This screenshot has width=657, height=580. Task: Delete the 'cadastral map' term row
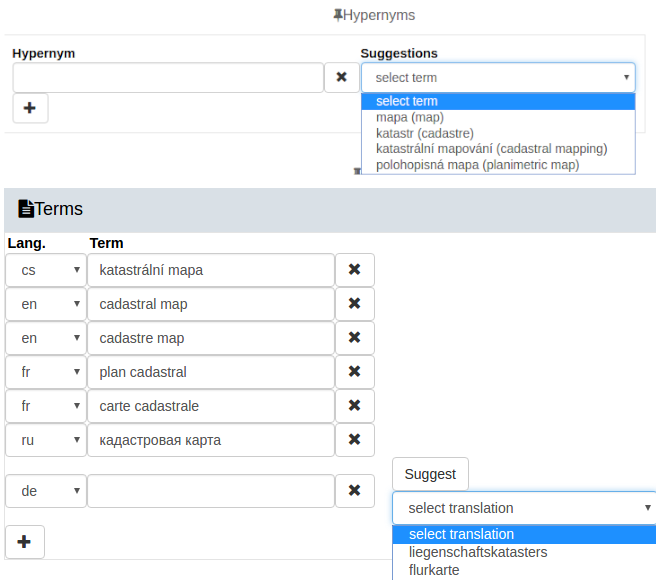354,304
